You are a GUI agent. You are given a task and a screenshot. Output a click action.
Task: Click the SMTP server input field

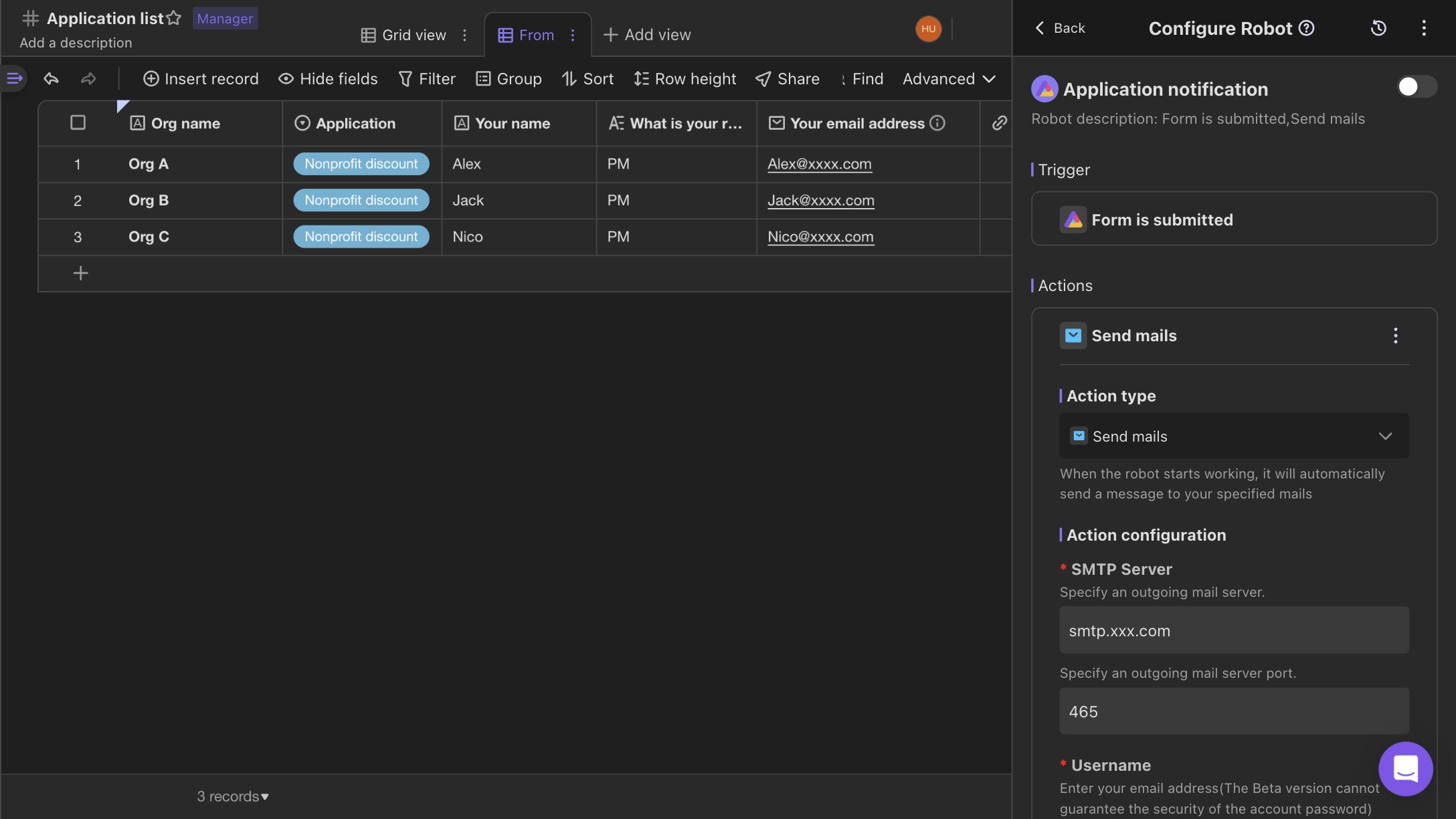1234,630
